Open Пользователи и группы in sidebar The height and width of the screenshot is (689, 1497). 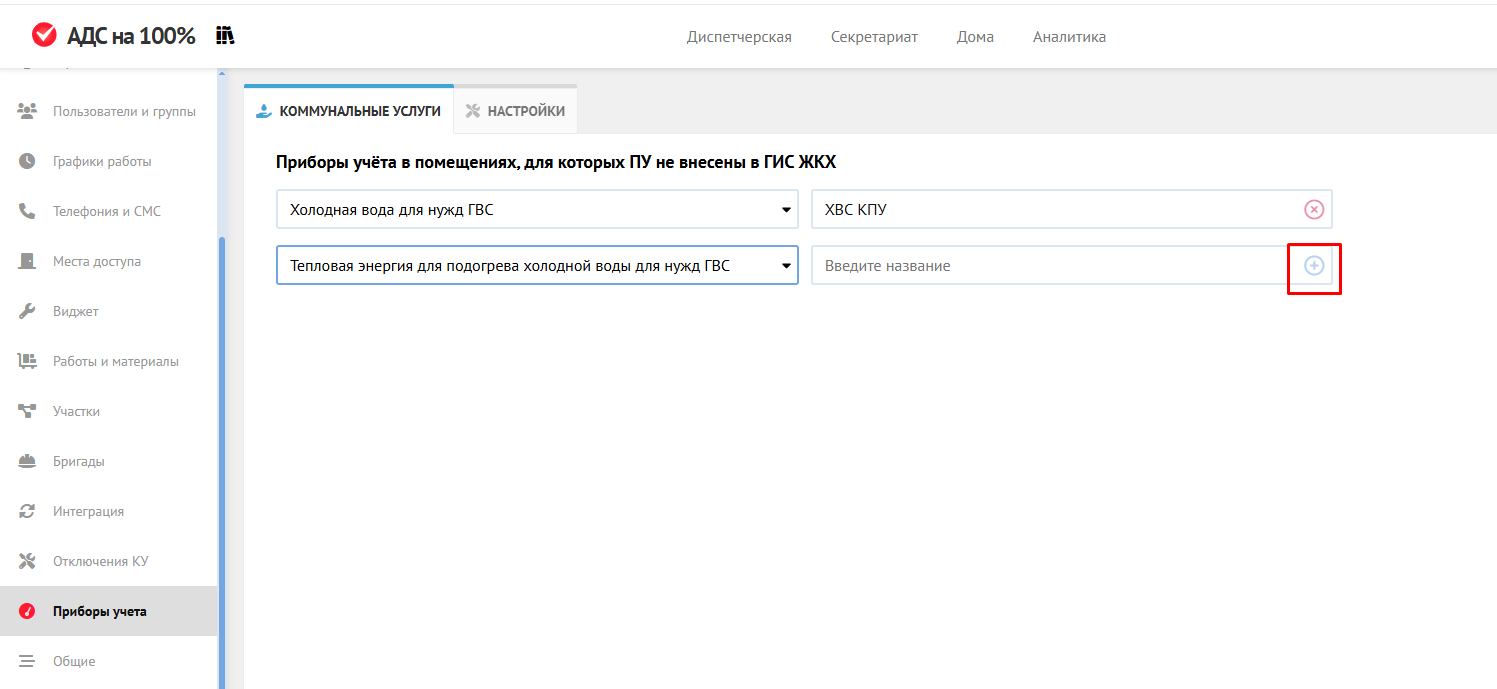(x=123, y=111)
